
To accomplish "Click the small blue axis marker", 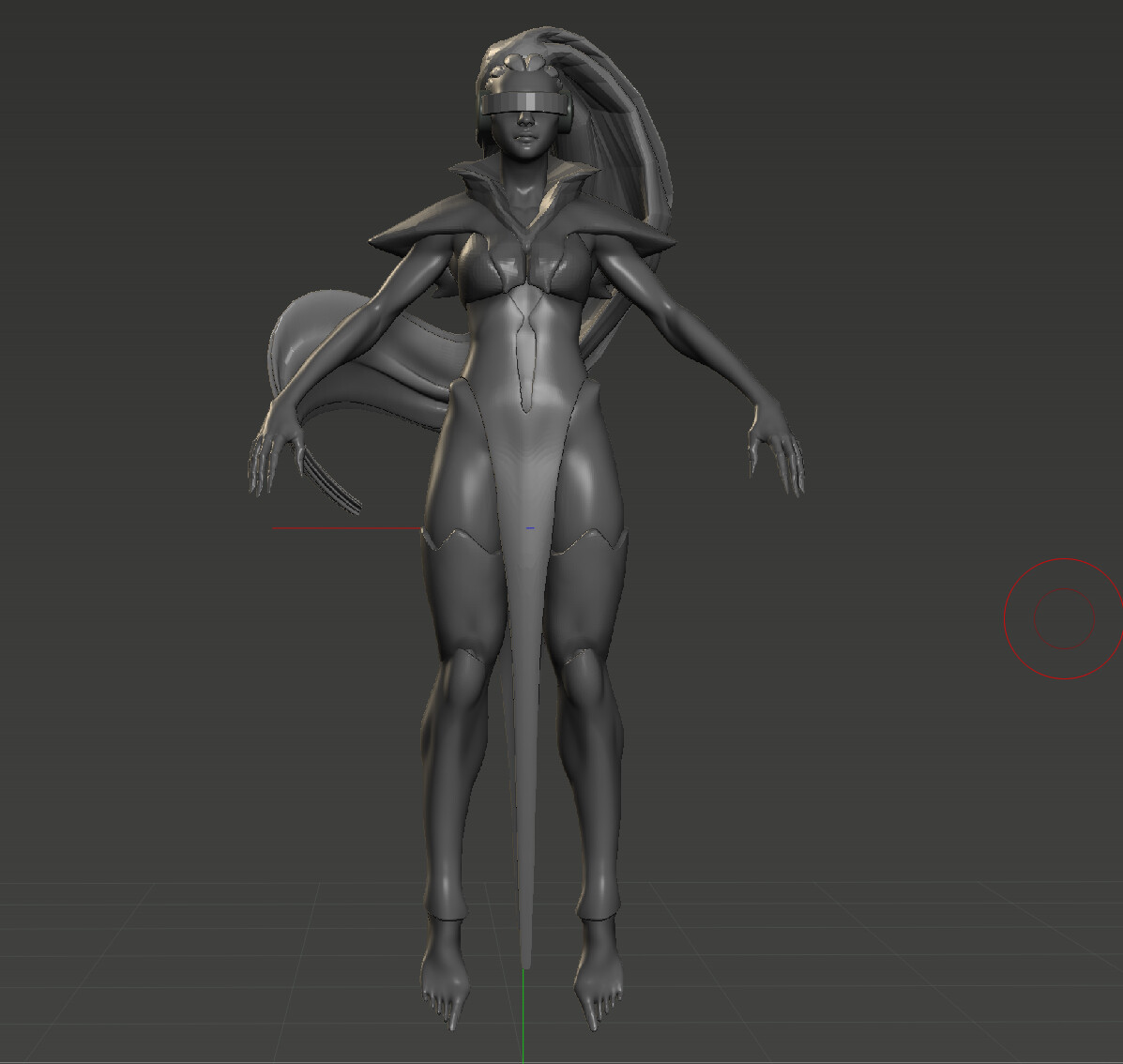I will [x=530, y=528].
